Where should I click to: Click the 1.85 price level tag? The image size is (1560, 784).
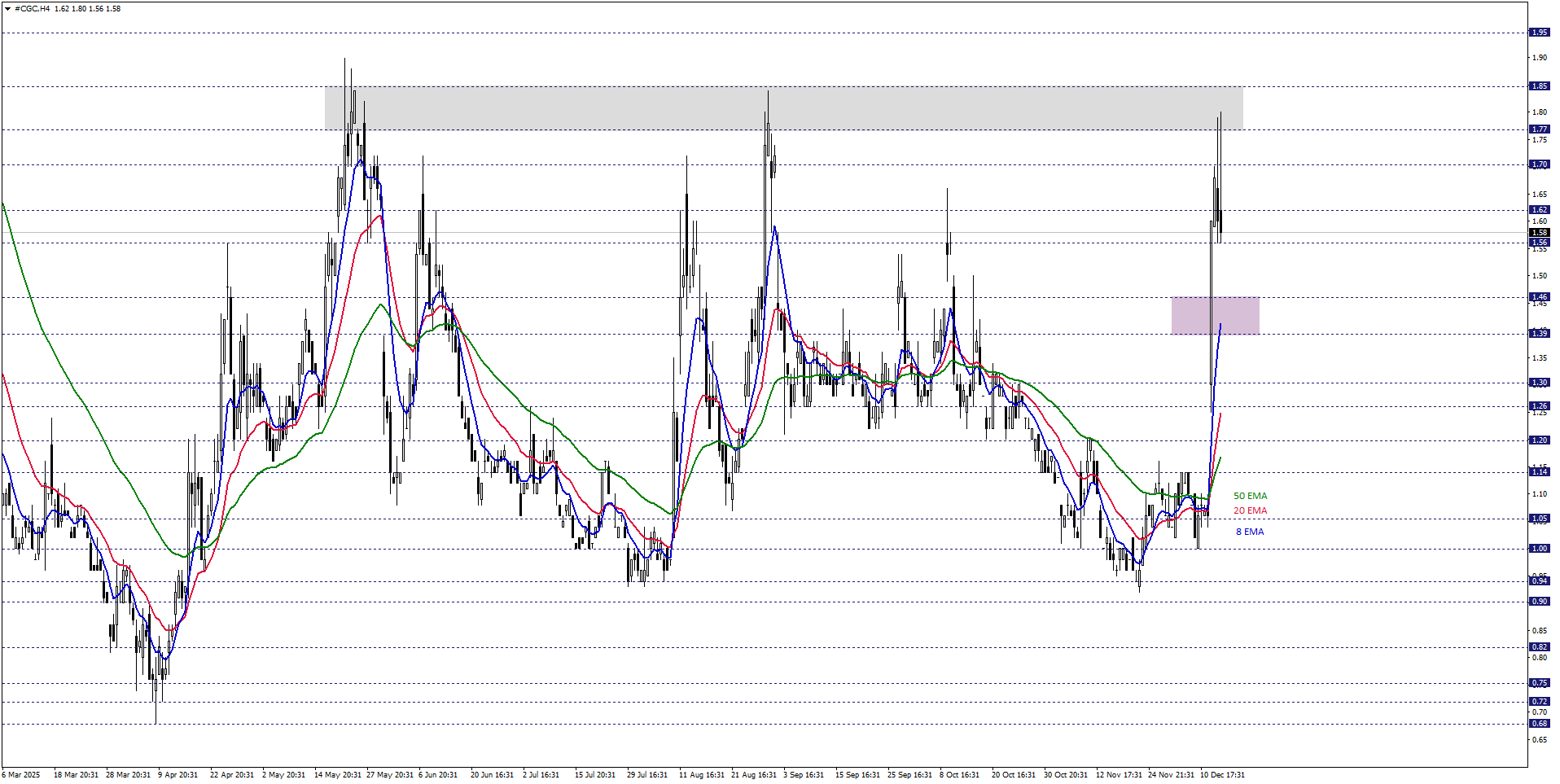tap(1539, 86)
